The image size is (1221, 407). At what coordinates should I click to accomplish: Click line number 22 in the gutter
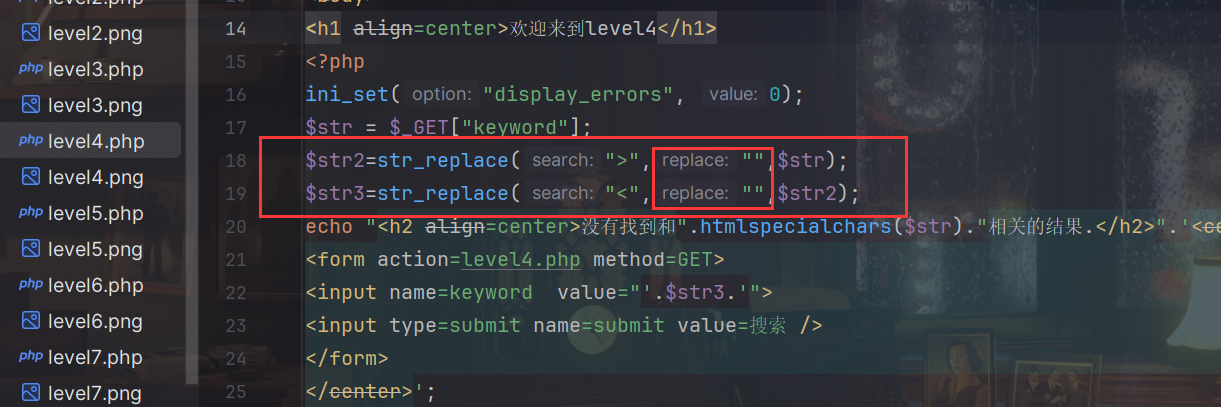235,292
